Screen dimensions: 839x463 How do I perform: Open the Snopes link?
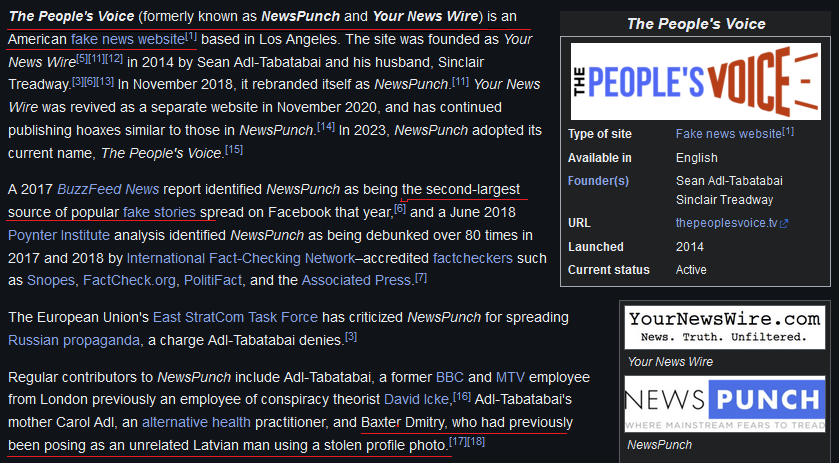pos(51,280)
